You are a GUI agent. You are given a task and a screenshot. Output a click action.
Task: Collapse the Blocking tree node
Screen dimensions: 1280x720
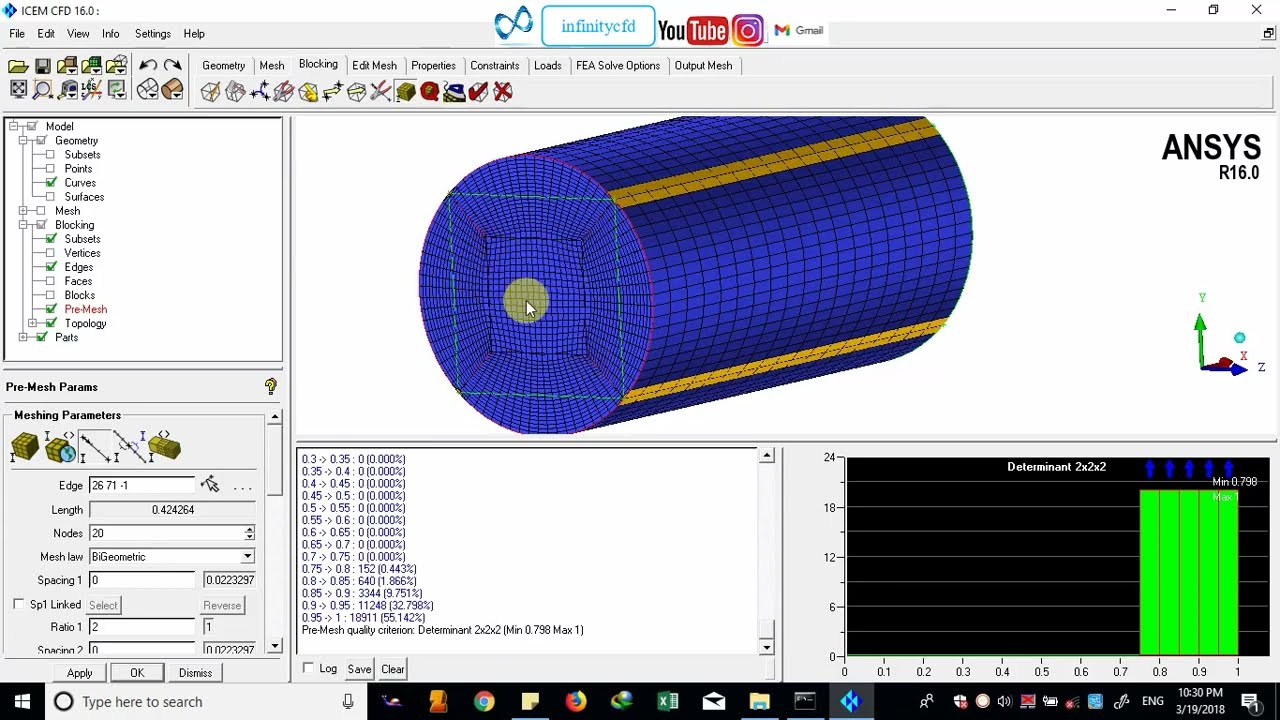(23, 225)
